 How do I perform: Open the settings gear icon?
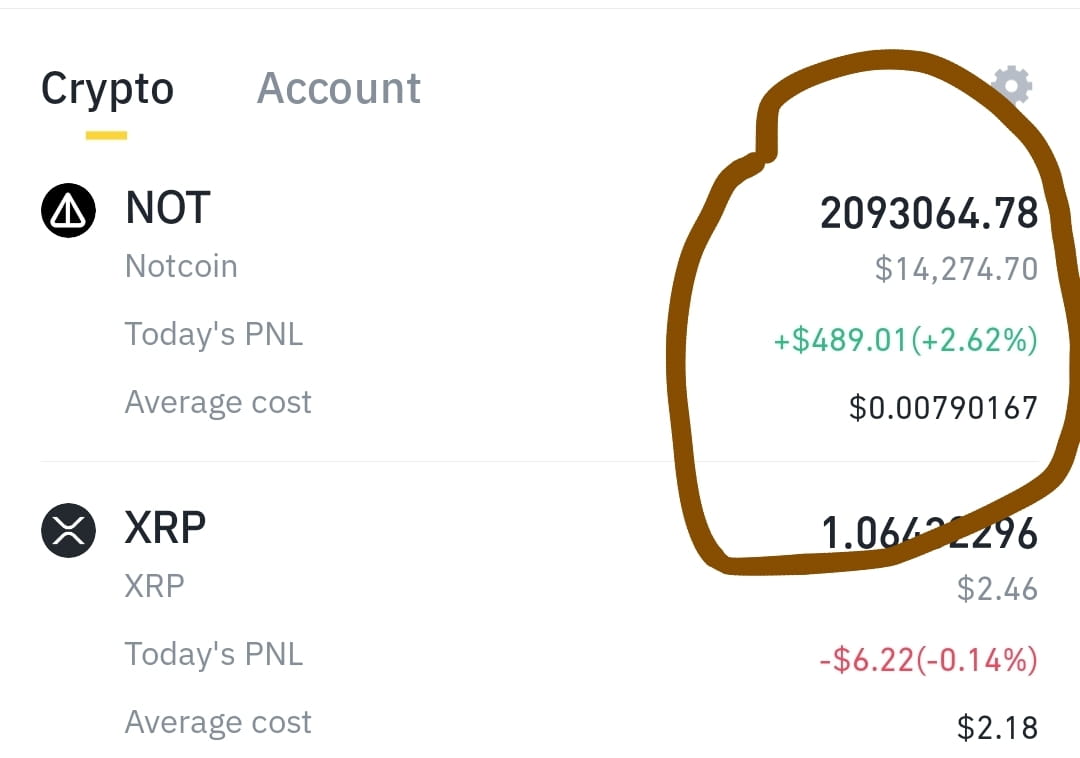tap(1011, 85)
